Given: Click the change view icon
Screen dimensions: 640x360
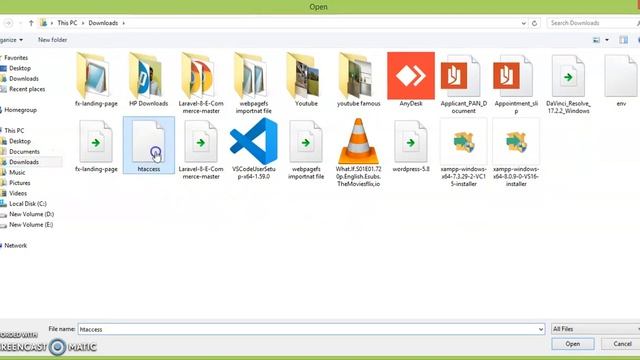Looking at the screenshot, I should click(596, 40).
